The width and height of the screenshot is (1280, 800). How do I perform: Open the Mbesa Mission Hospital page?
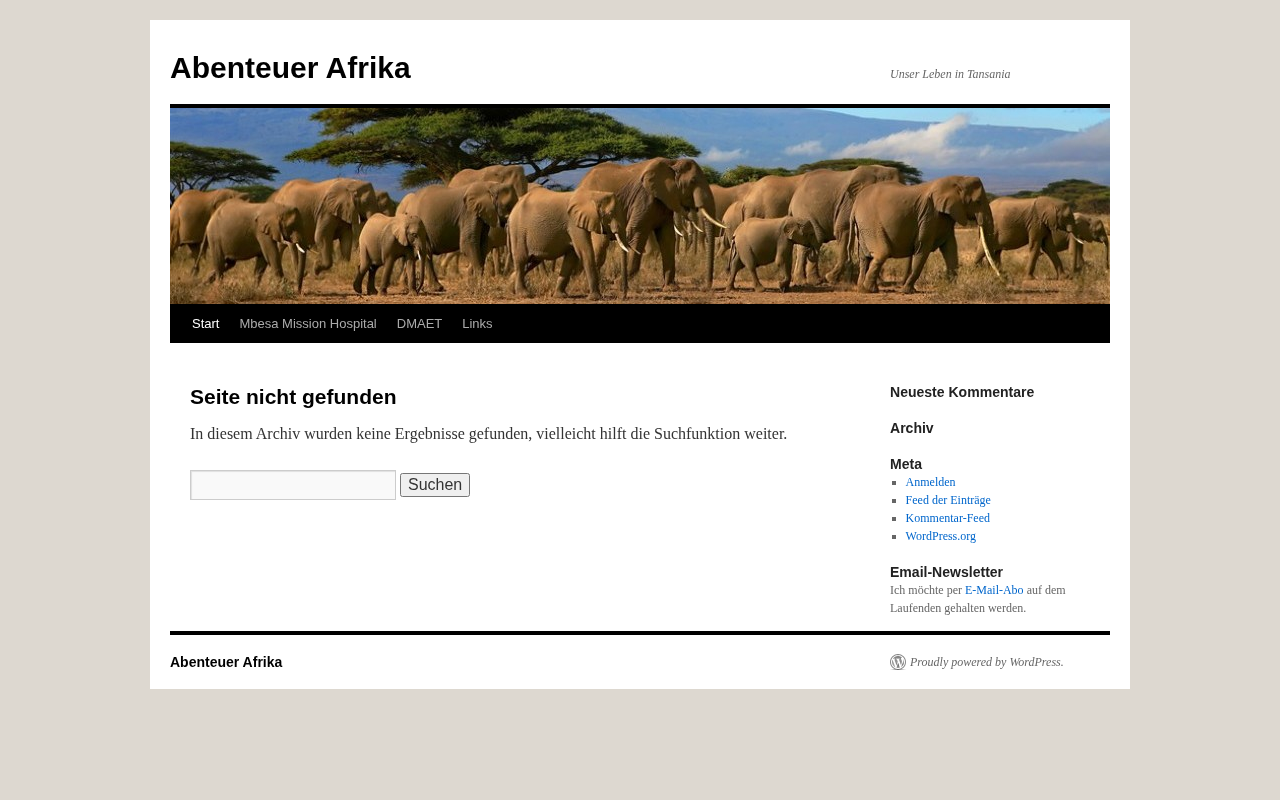click(x=308, y=324)
